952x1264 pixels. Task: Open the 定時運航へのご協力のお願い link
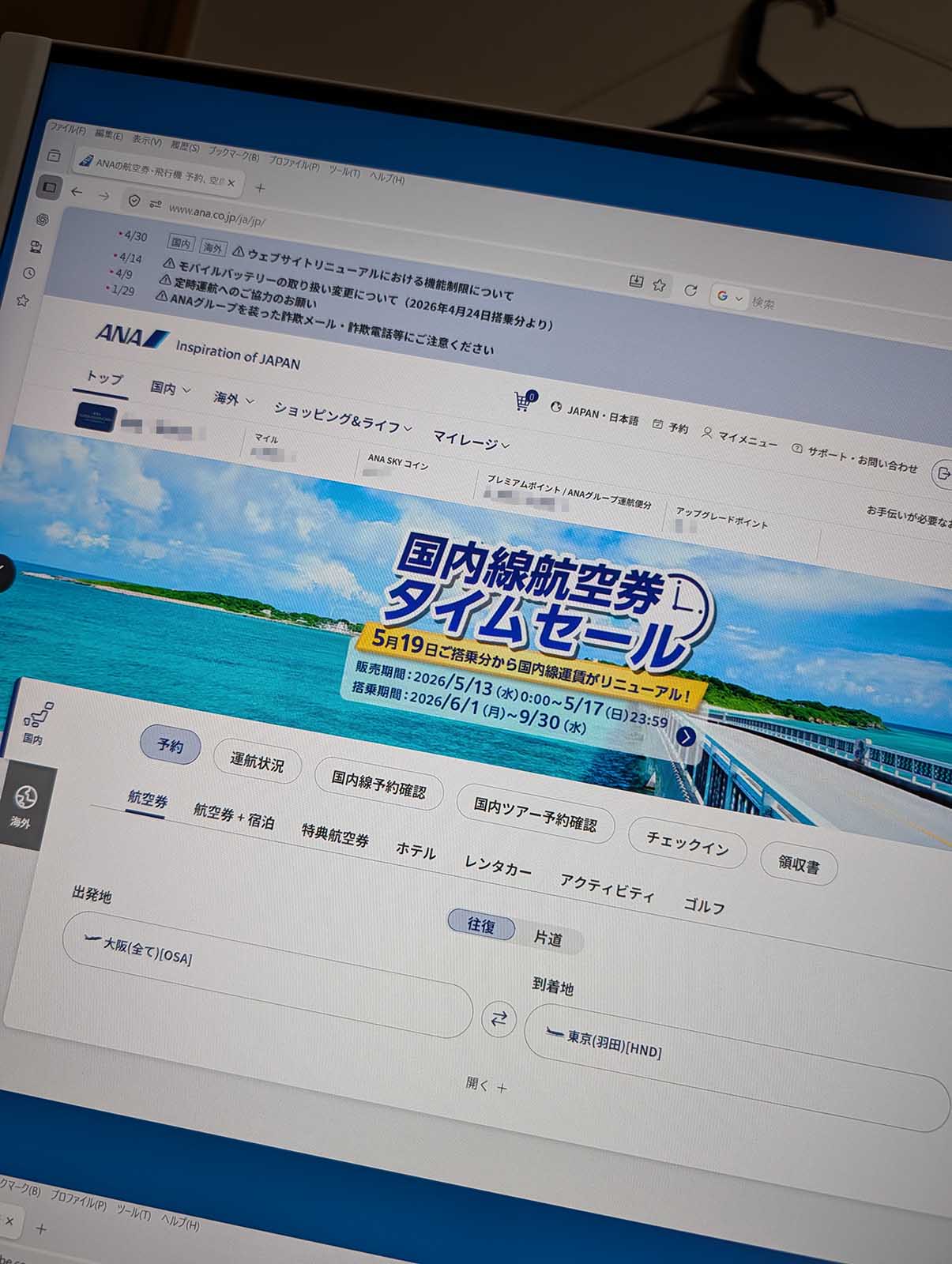pyautogui.click(x=238, y=292)
